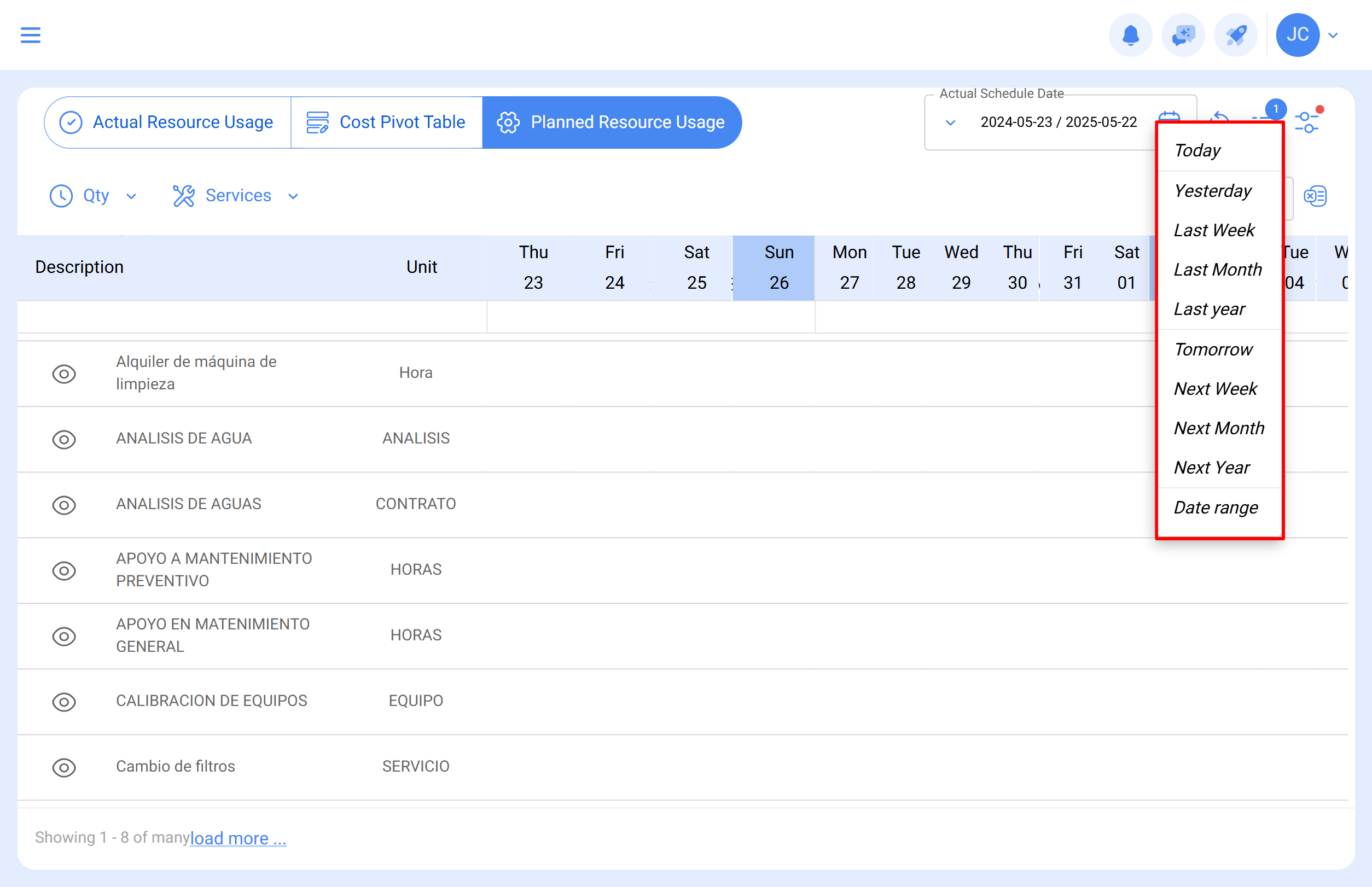Open the Services dropdown
This screenshot has height=887, width=1372.
click(236, 196)
